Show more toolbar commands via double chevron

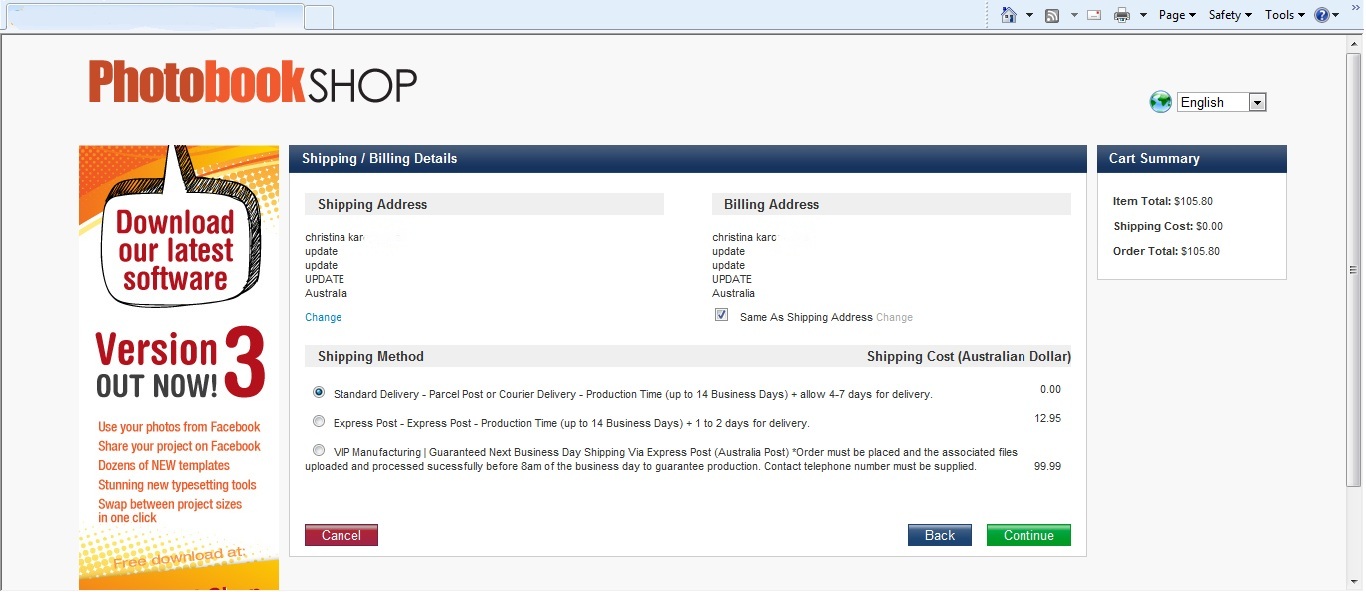click(x=1355, y=7)
